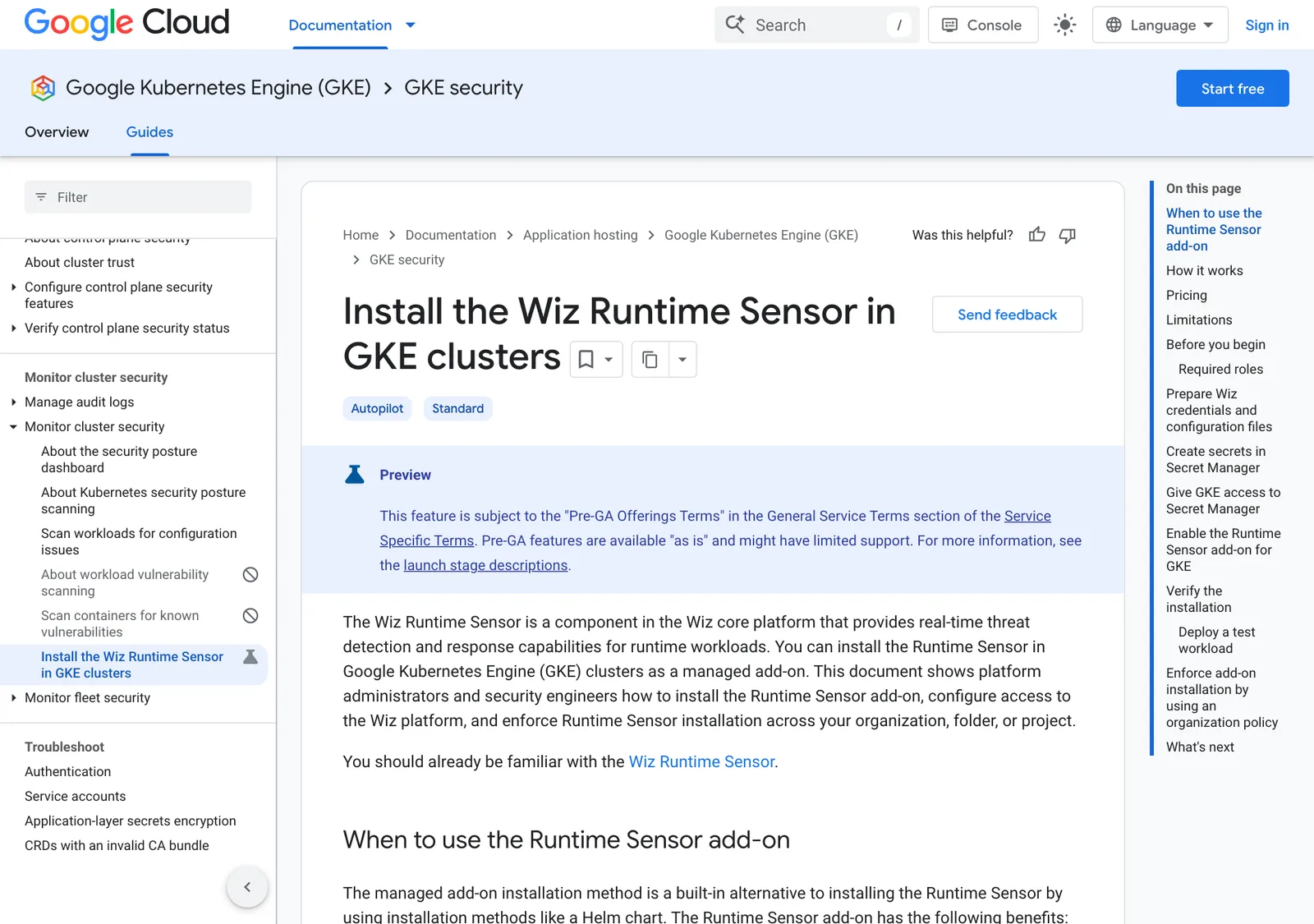Click the Filter input field
Screen dimensions: 1314x924
[x=138, y=197]
